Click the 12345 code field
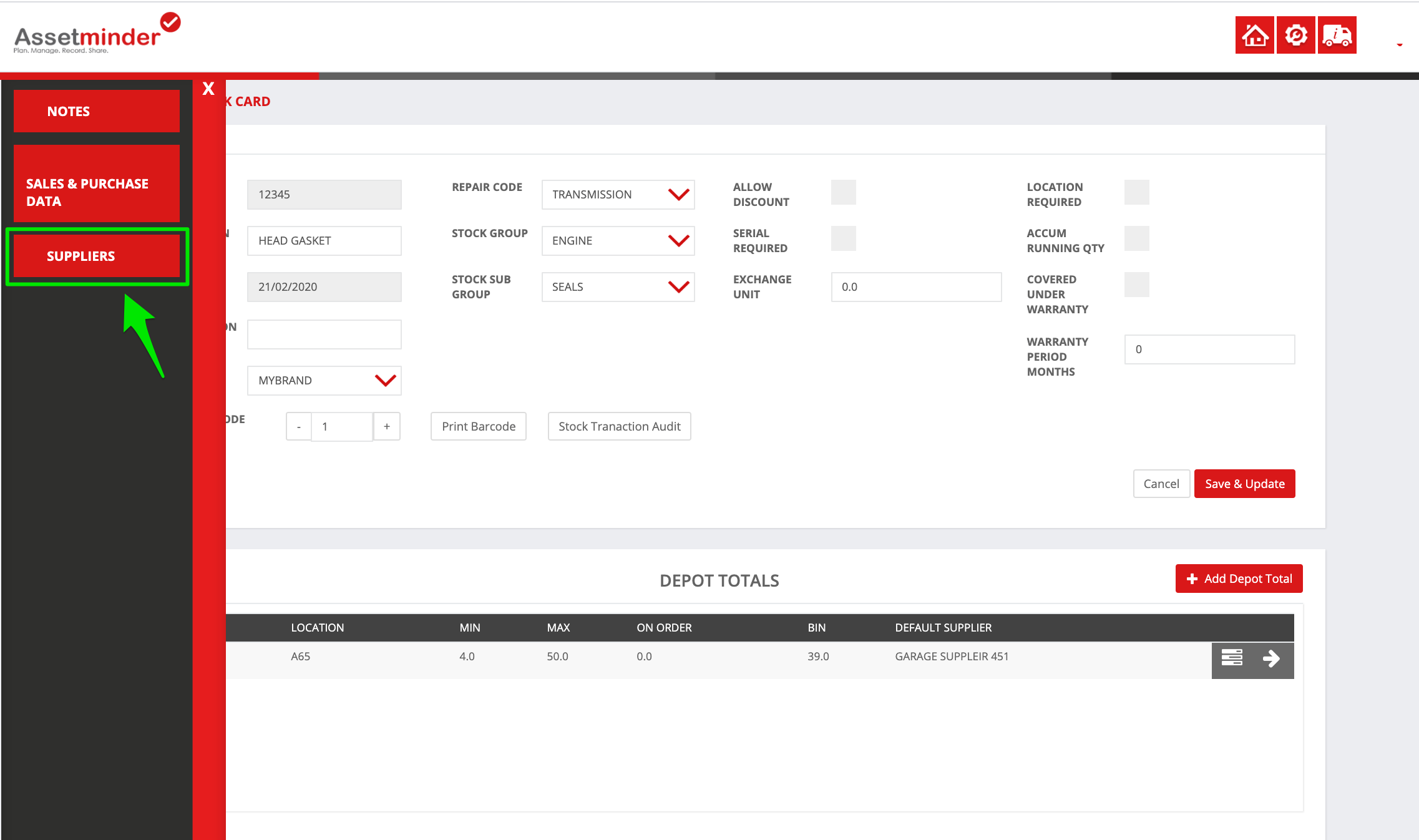The image size is (1419, 840). (x=324, y=195)
